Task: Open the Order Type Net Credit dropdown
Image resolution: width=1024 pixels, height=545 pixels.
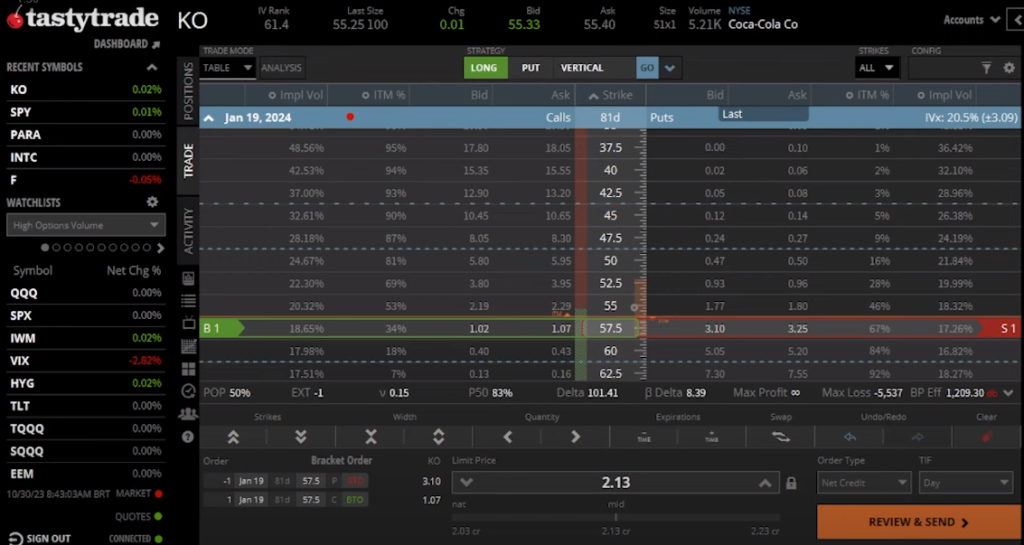Action: pos(860,482)
